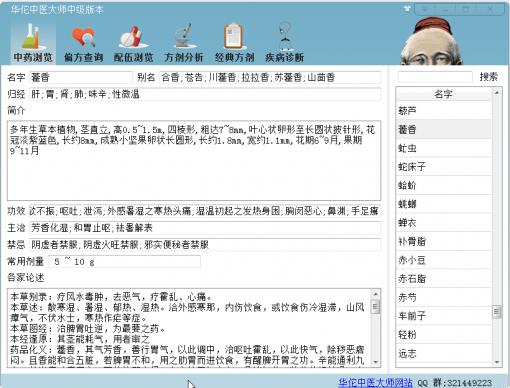
Task: Click 各家论述 scrollbar up arrow
Action: point(376,294)
